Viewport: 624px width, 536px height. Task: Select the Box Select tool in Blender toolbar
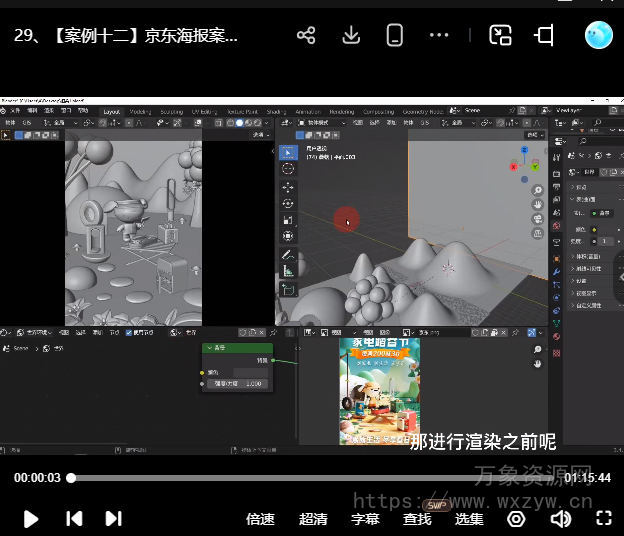288,153
